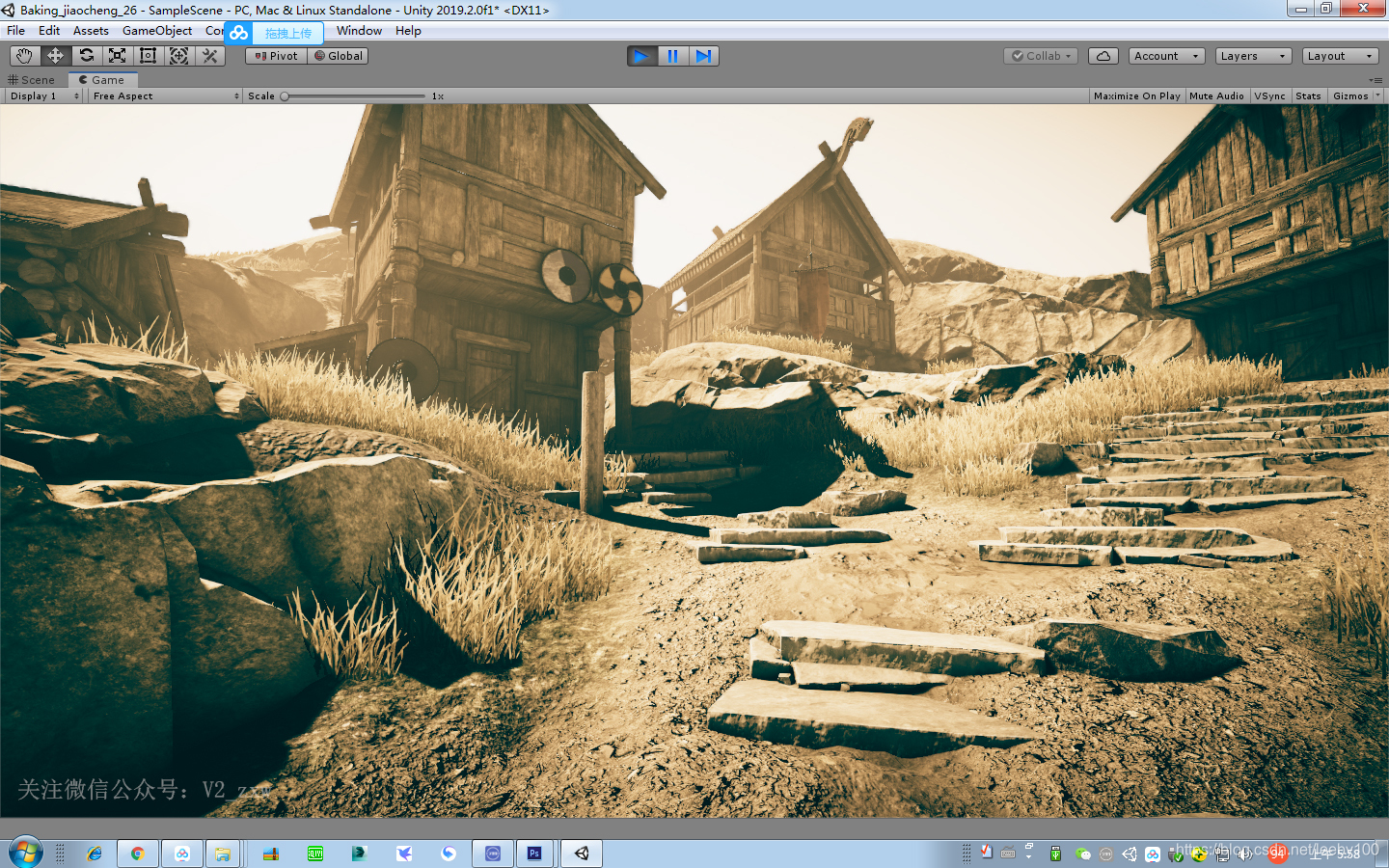Toggle Maximize On Play
The height and width of the screenshot is (868, 1389).
[1136, 96]
